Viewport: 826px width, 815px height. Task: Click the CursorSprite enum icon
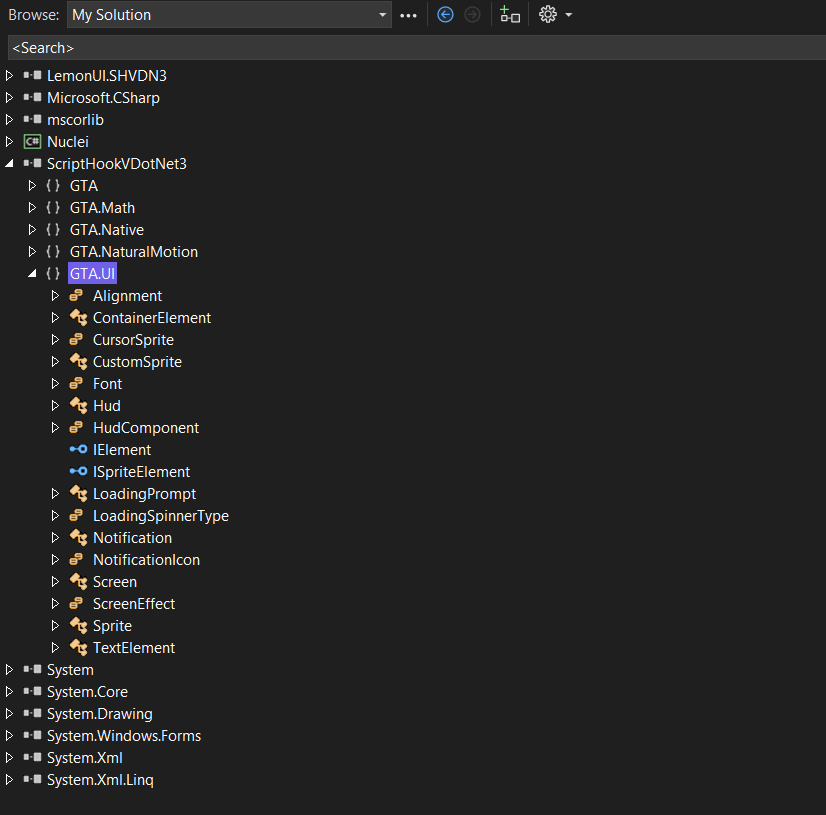[76, 340]
